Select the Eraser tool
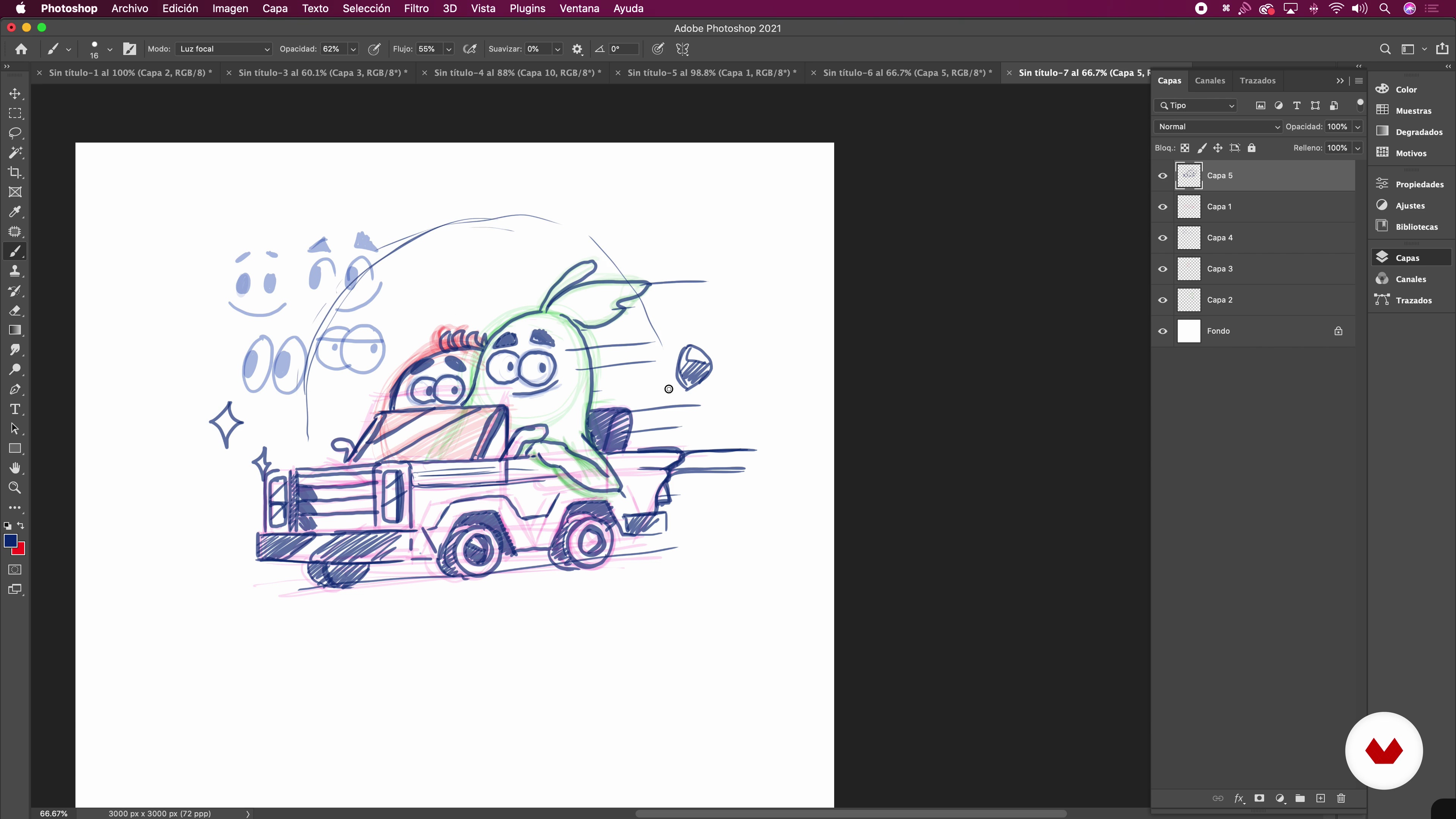The height and width of the screenshot is (819, 1456). pos(15,310)
